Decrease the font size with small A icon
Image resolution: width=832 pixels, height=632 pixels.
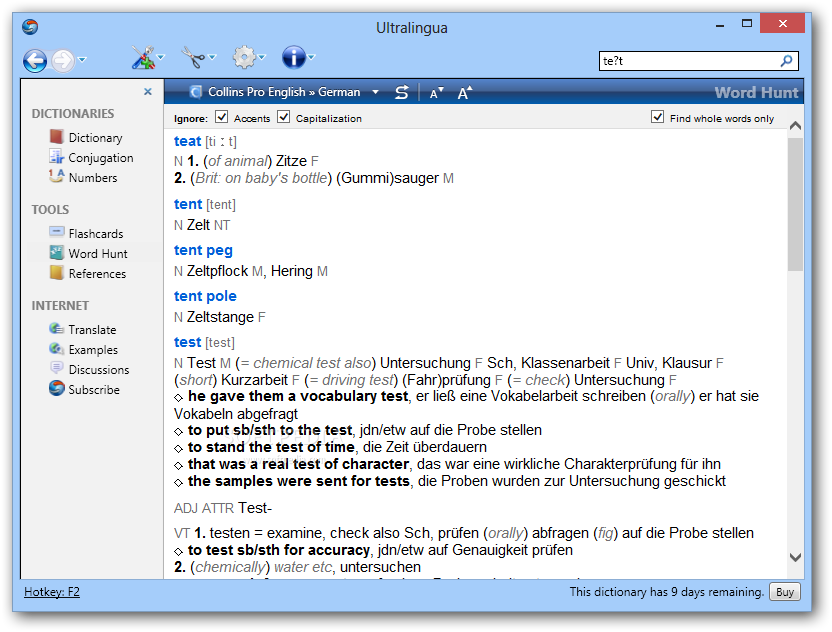coord(436,93)
